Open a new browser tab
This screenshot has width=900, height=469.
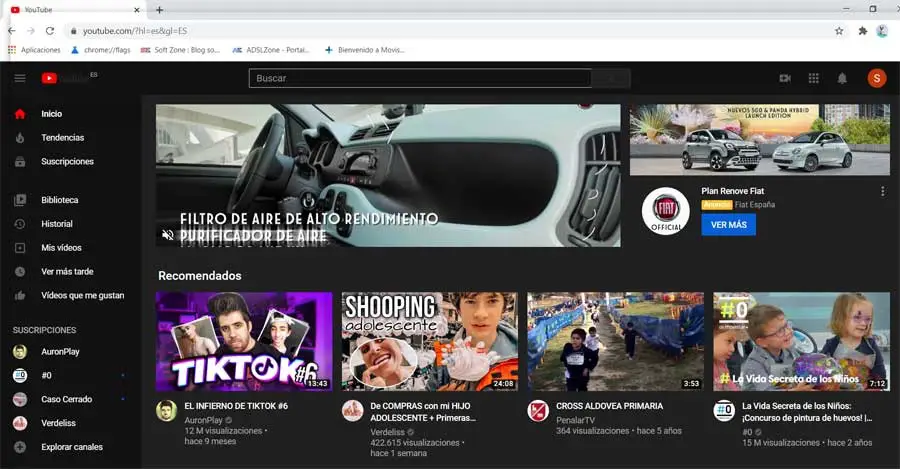pos(160,10)
